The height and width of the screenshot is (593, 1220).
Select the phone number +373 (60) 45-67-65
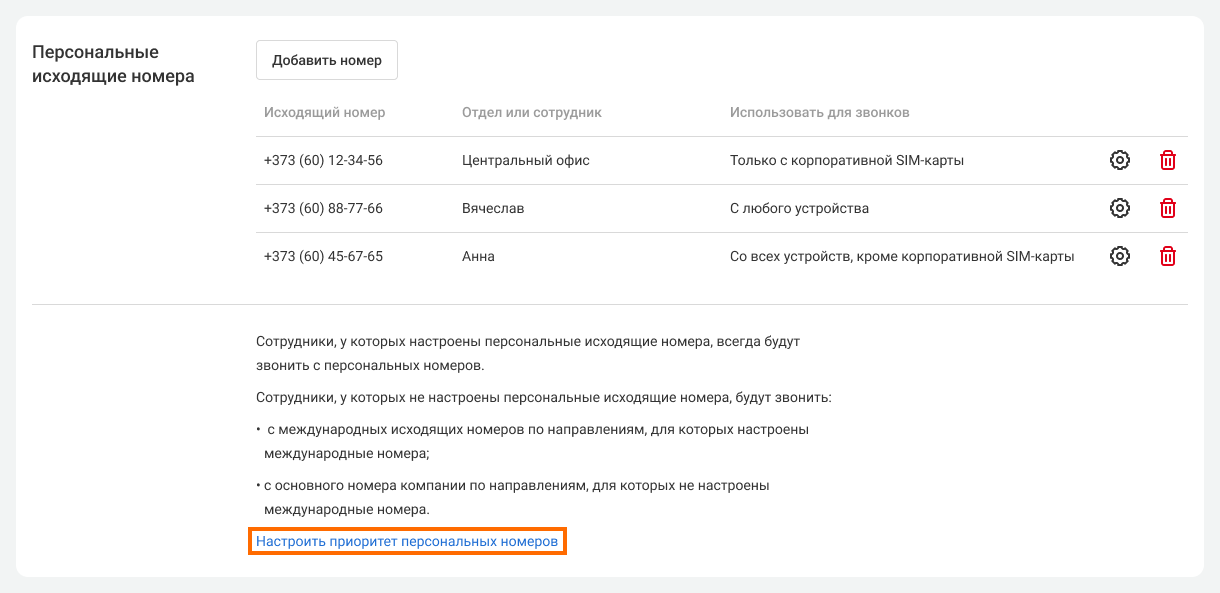point(323,256)
